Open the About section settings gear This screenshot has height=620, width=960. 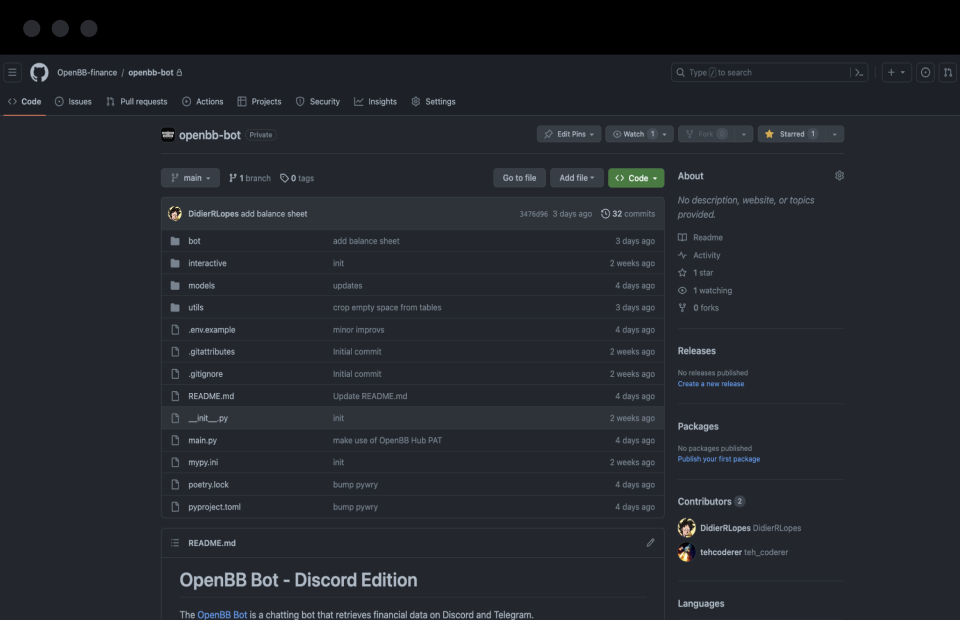point(839,175)
